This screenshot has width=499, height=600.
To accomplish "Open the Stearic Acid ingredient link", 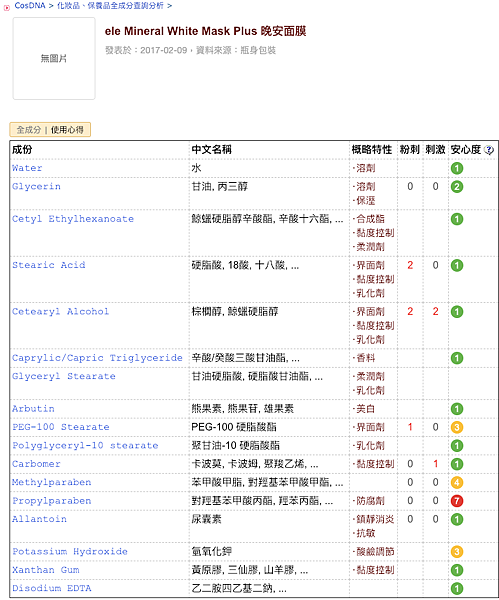I will click(x=49, y=265).
